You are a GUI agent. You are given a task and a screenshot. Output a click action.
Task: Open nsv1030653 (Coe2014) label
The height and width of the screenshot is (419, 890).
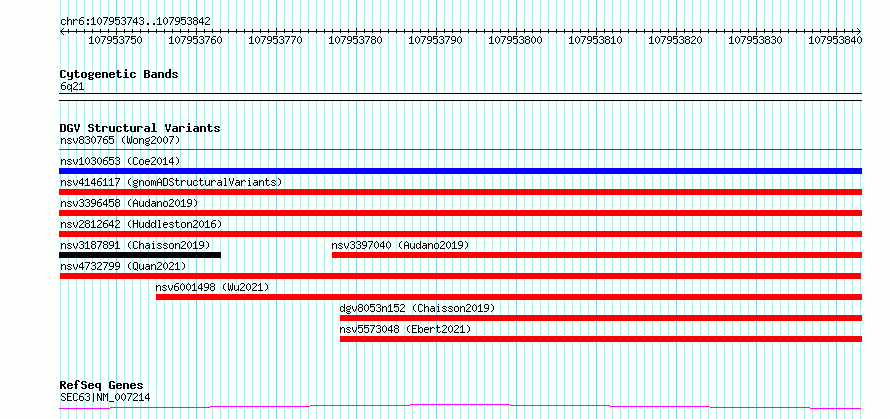[x=120, y=161]
